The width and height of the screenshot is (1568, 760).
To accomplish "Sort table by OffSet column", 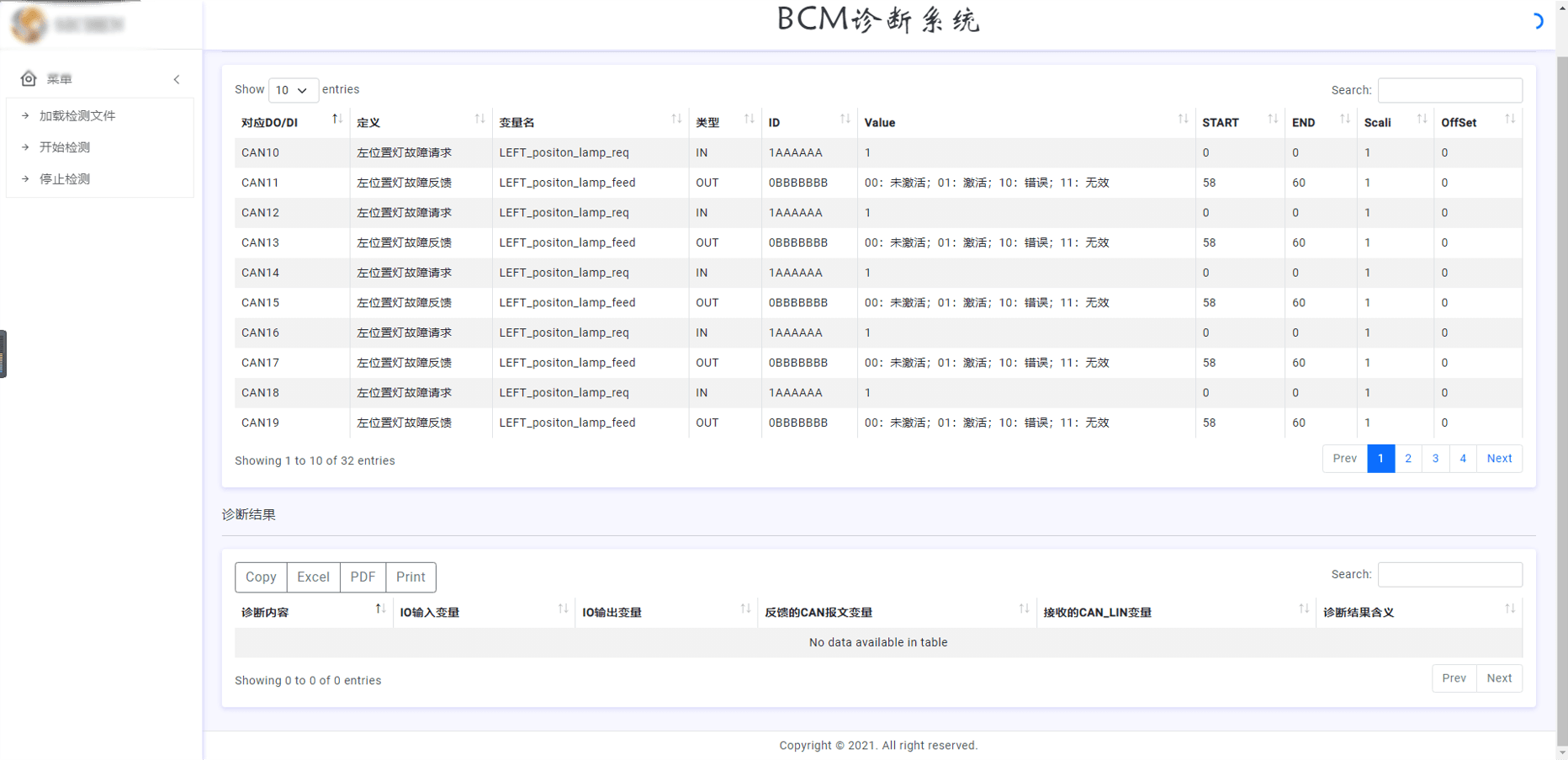I will coord(1477,122).
